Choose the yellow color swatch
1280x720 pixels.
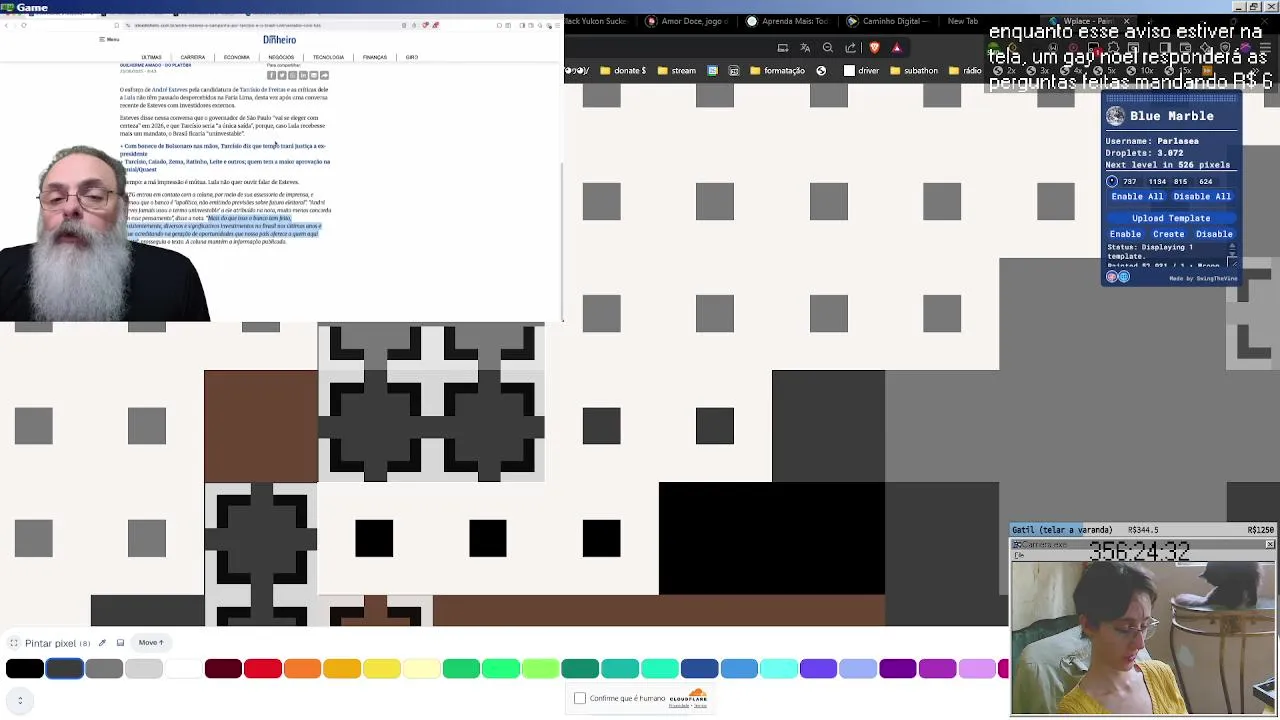click(382, 669)
